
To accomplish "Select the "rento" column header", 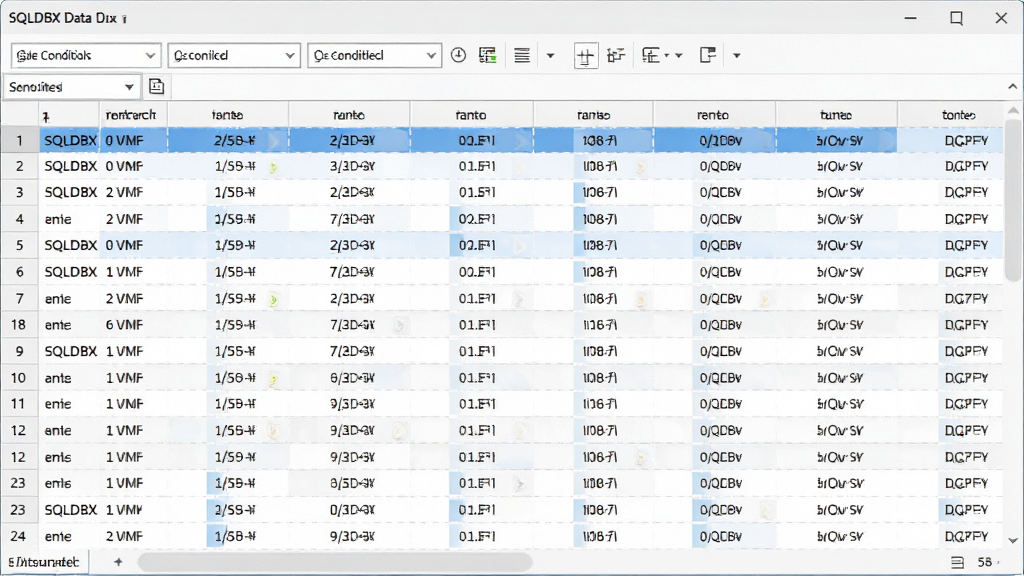I will click(714, 115).
